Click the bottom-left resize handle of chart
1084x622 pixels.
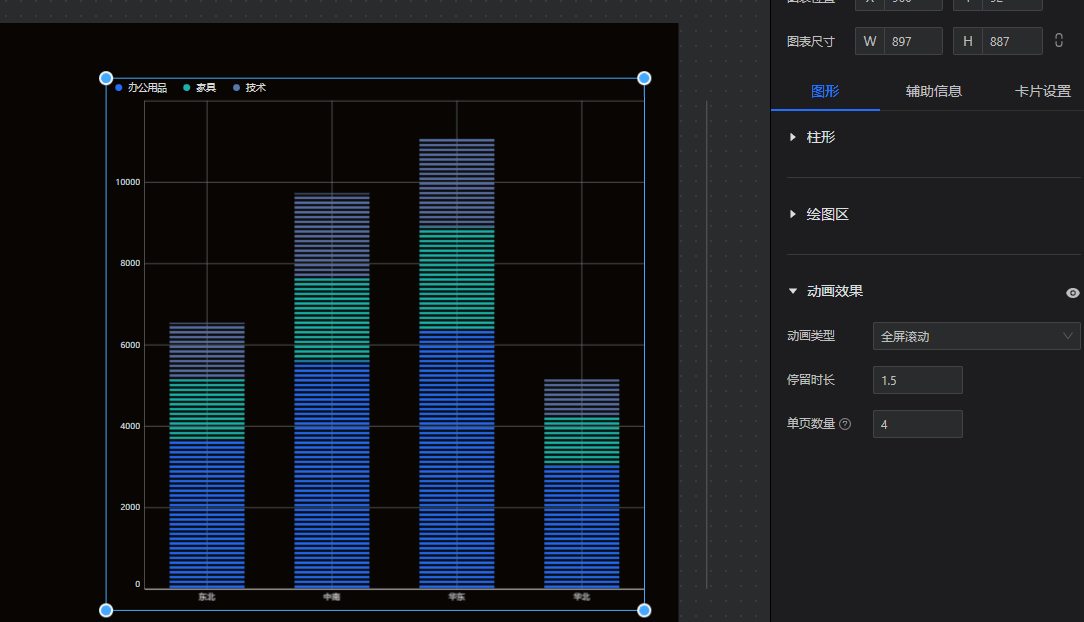pyautogui.click(x=106, y=610)
